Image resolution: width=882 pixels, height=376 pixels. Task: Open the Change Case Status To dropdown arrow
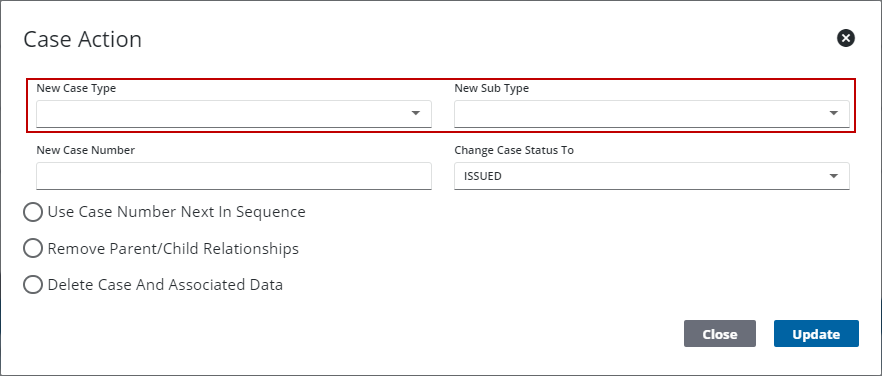pos(834,176)
